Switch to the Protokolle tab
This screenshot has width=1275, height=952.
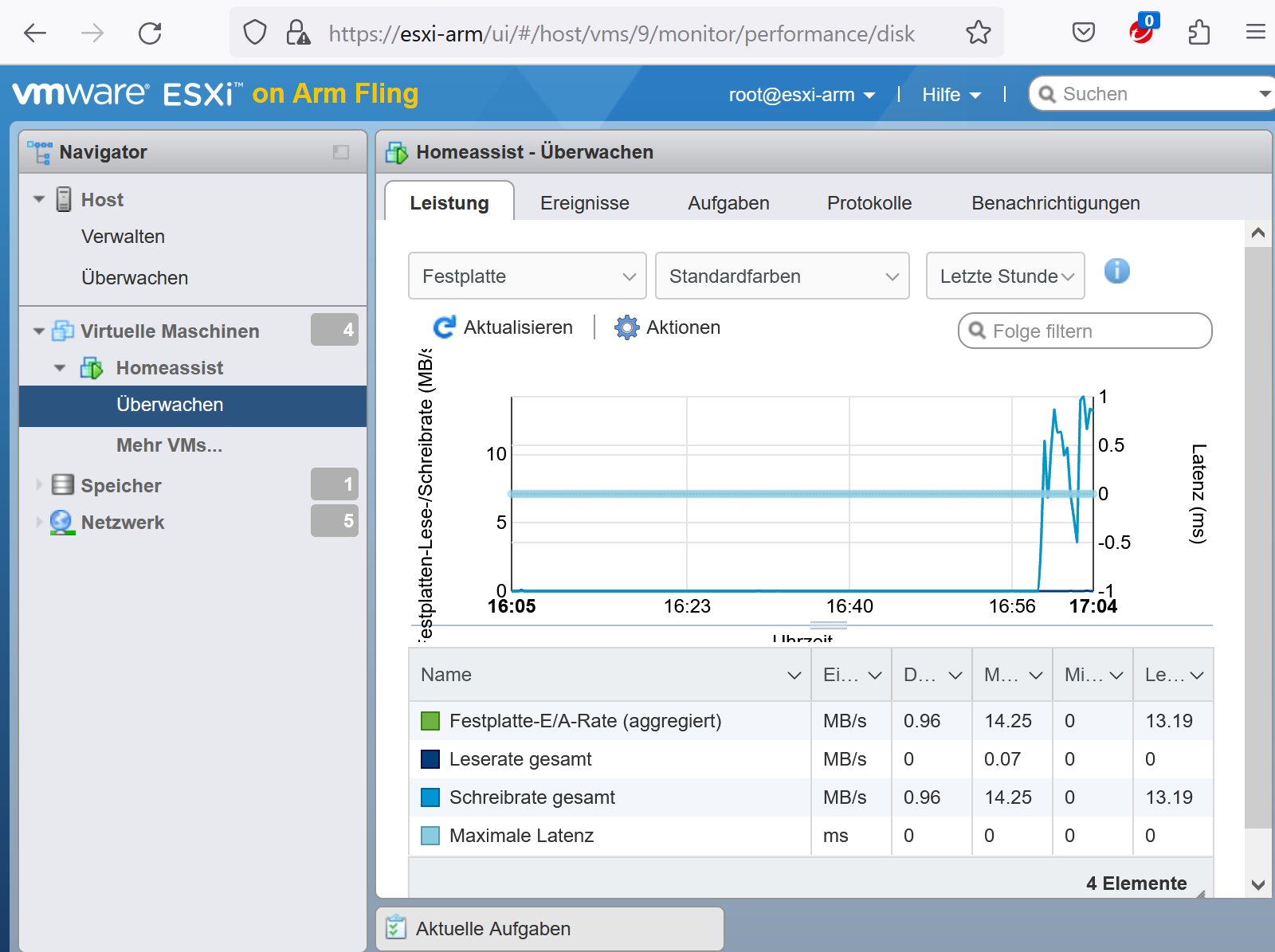click(x=869, y=203)
